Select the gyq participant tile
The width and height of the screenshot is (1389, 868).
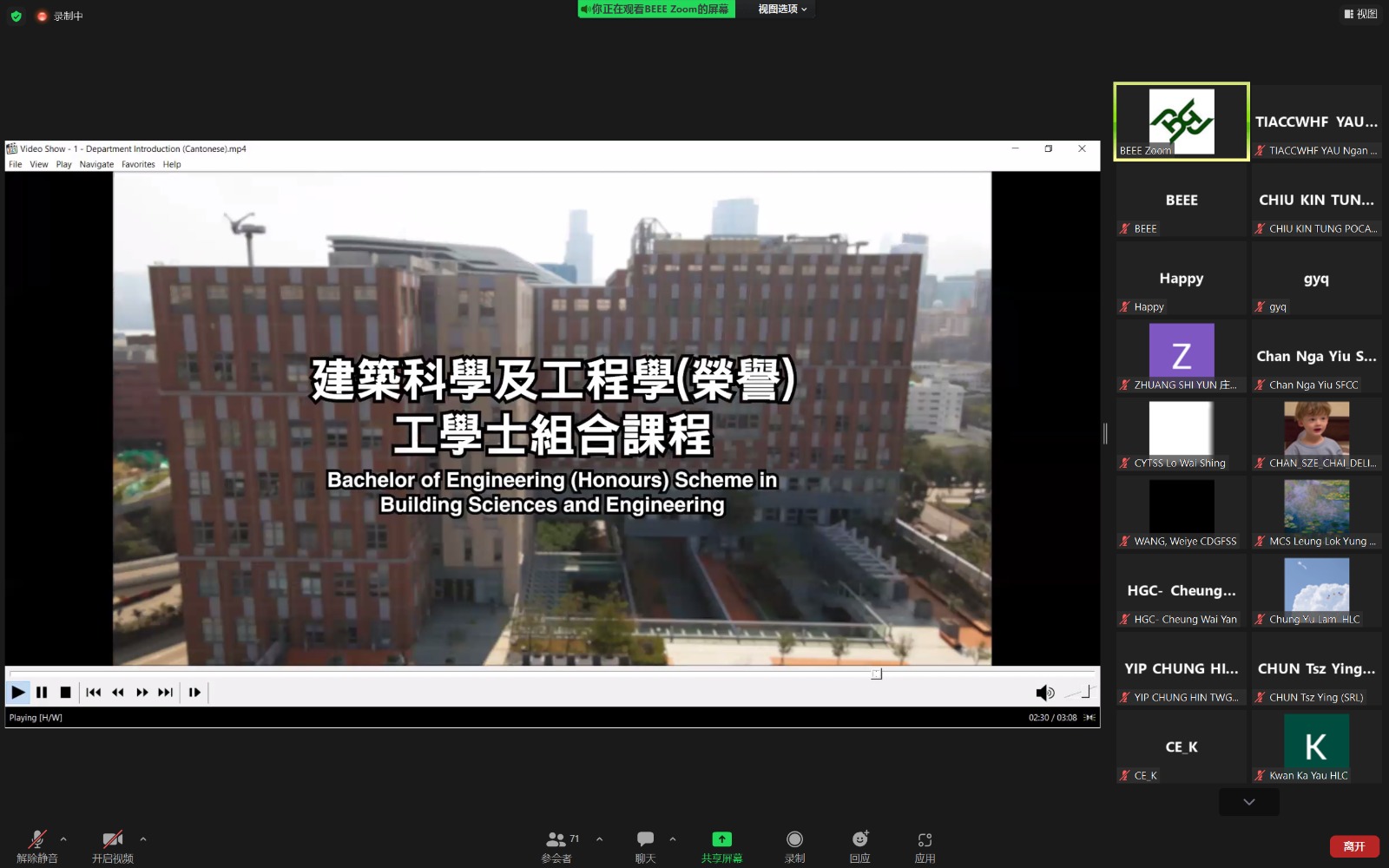(x=1316, y=278)
